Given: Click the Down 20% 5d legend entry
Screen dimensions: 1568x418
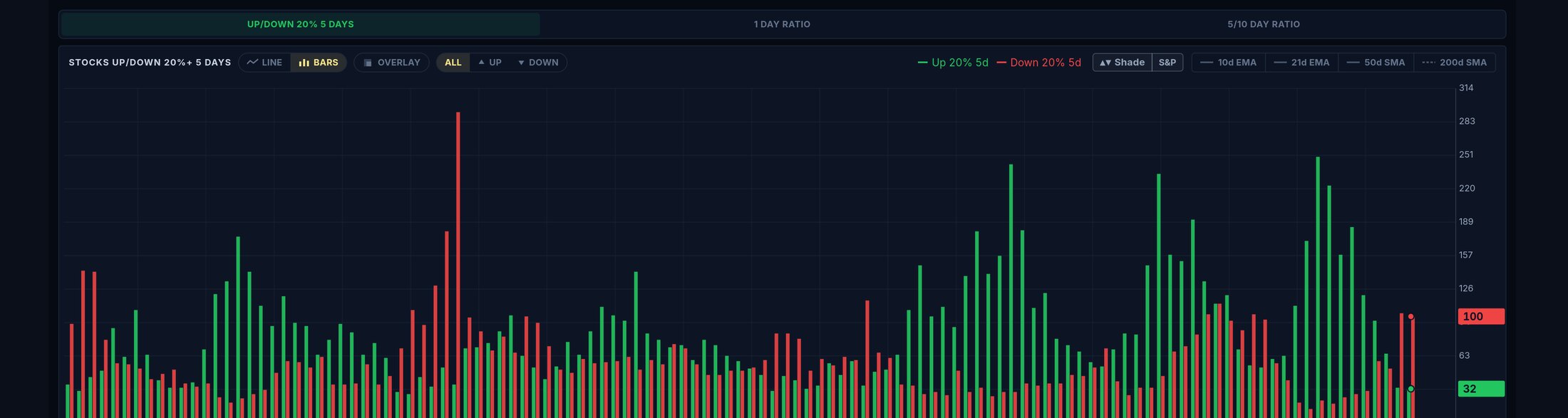Looking at the screenshot, I should 1038,63.
